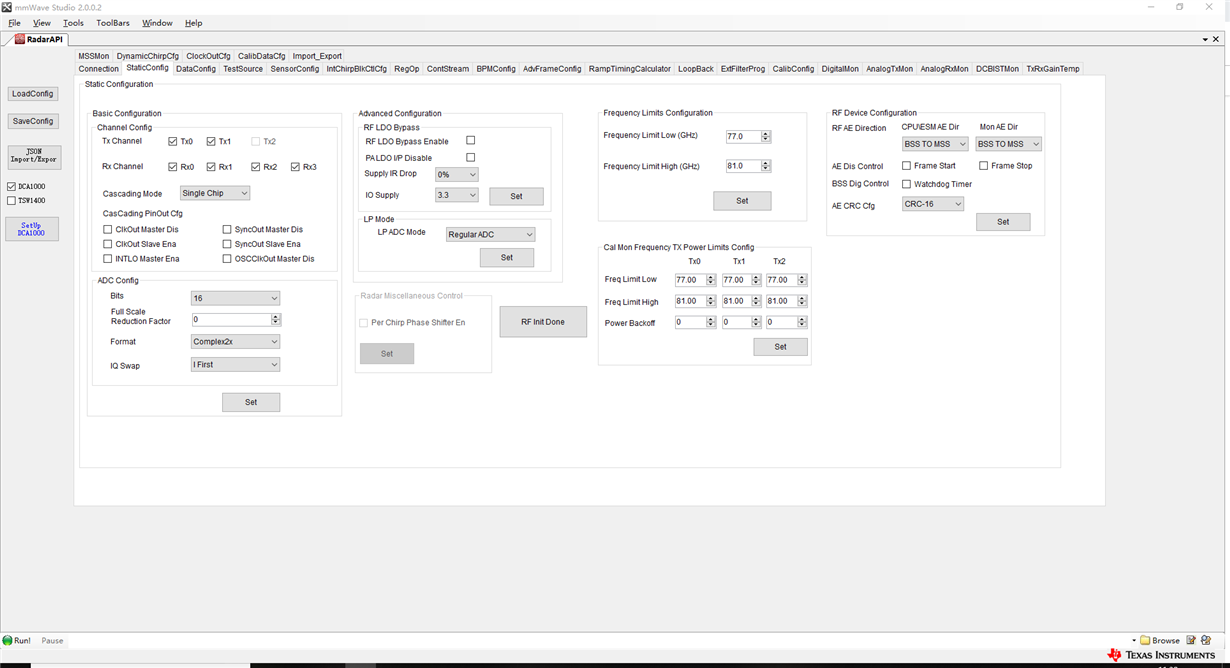
Task: Select the RadarAPI document tab
Action: [37, 39]
